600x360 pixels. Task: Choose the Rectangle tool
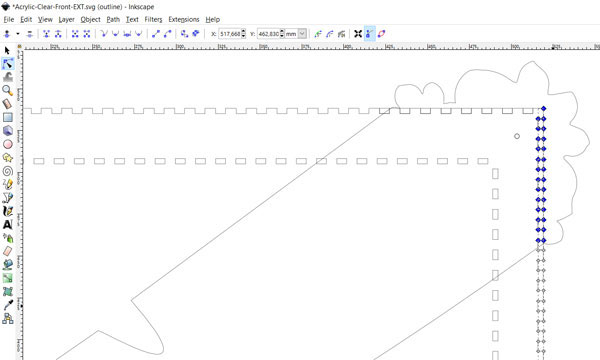(8, 117)
